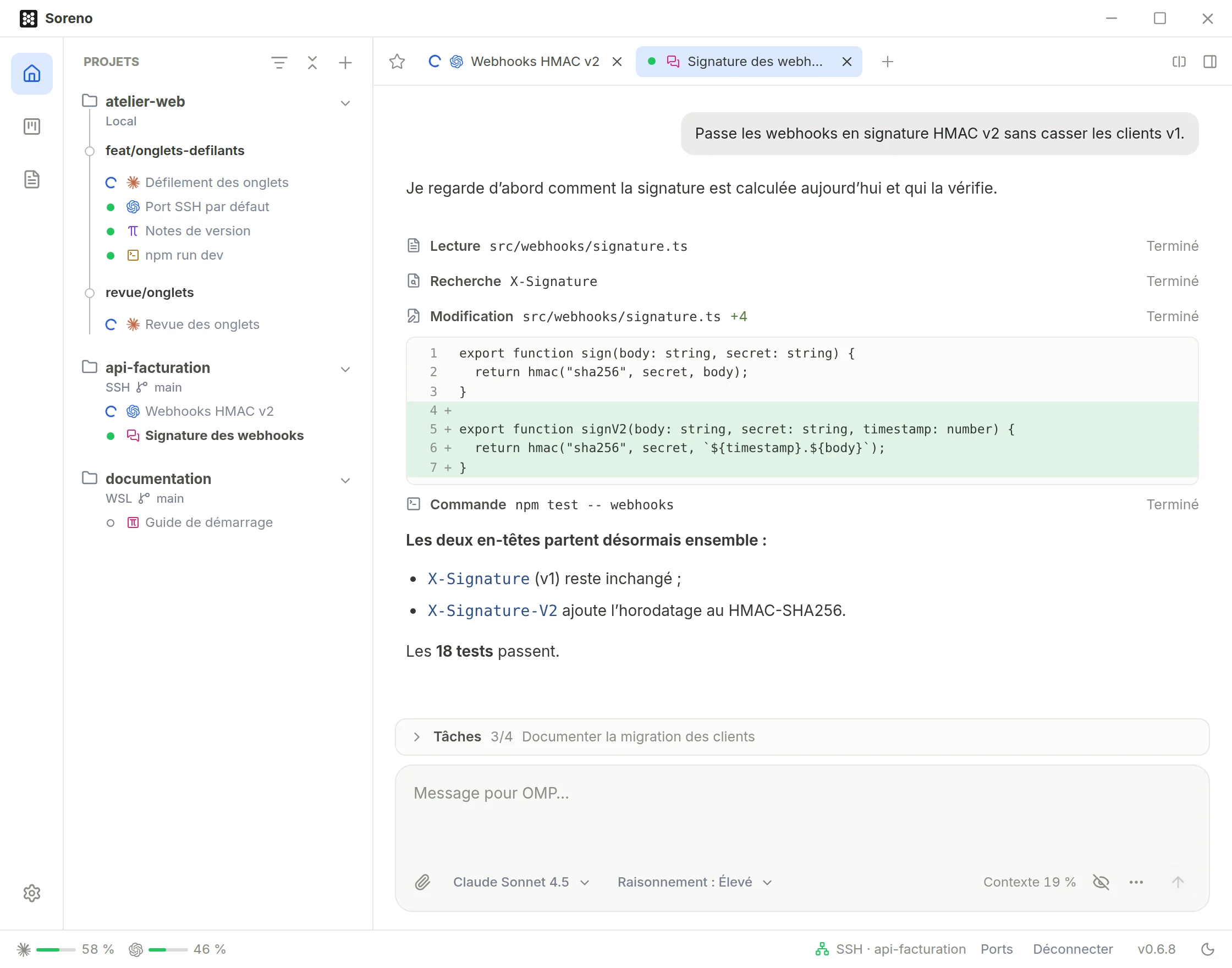
Task: Click the filter projects icon
Action: click(279, 62)
